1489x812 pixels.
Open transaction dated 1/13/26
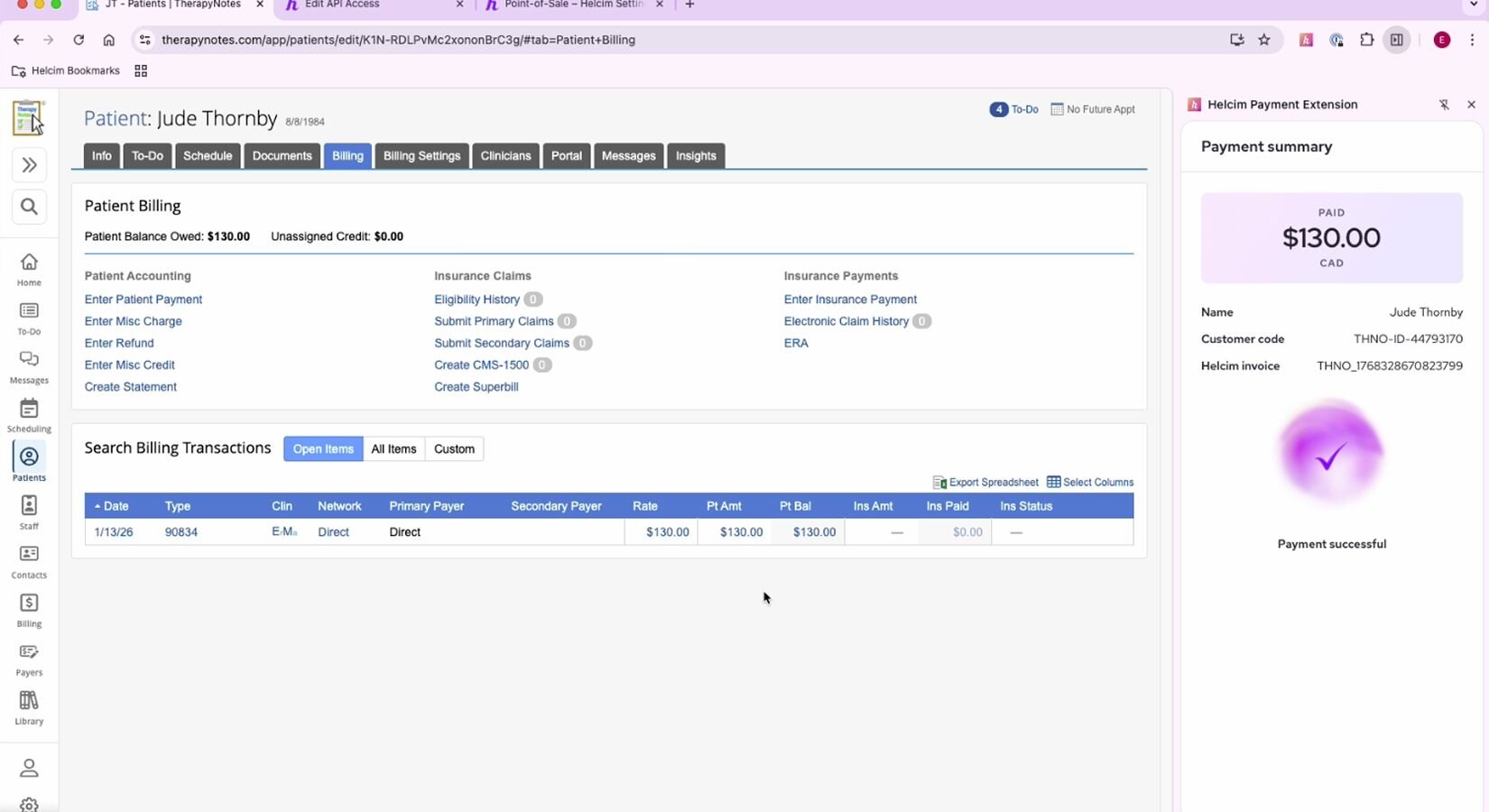click(x=114, y=532)
